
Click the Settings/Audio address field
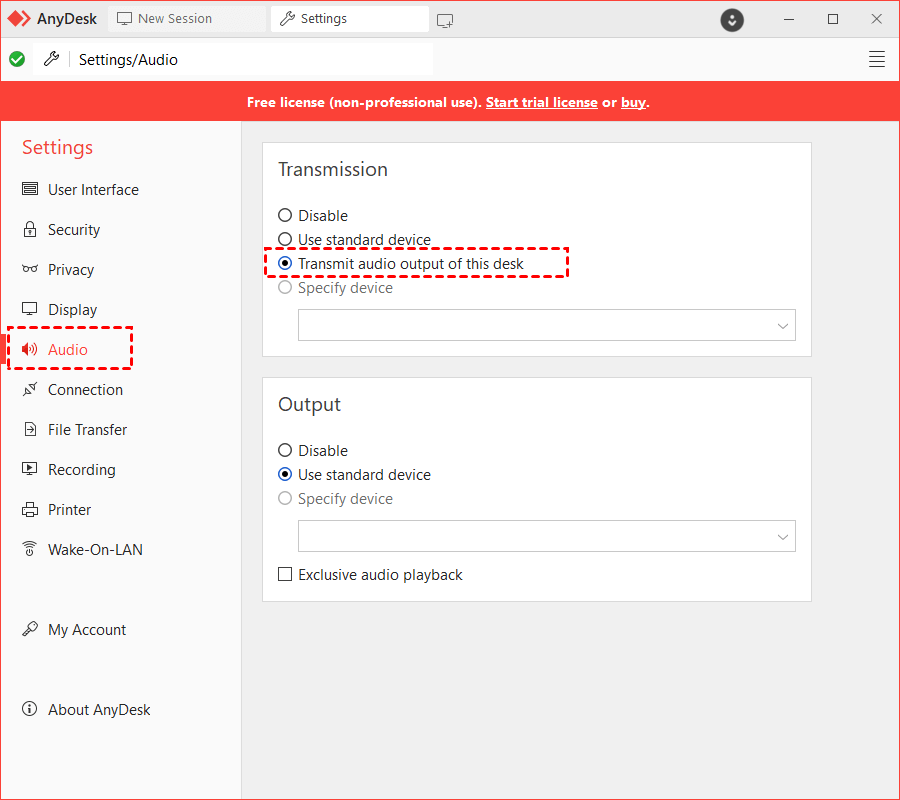(x=233, y=59)
